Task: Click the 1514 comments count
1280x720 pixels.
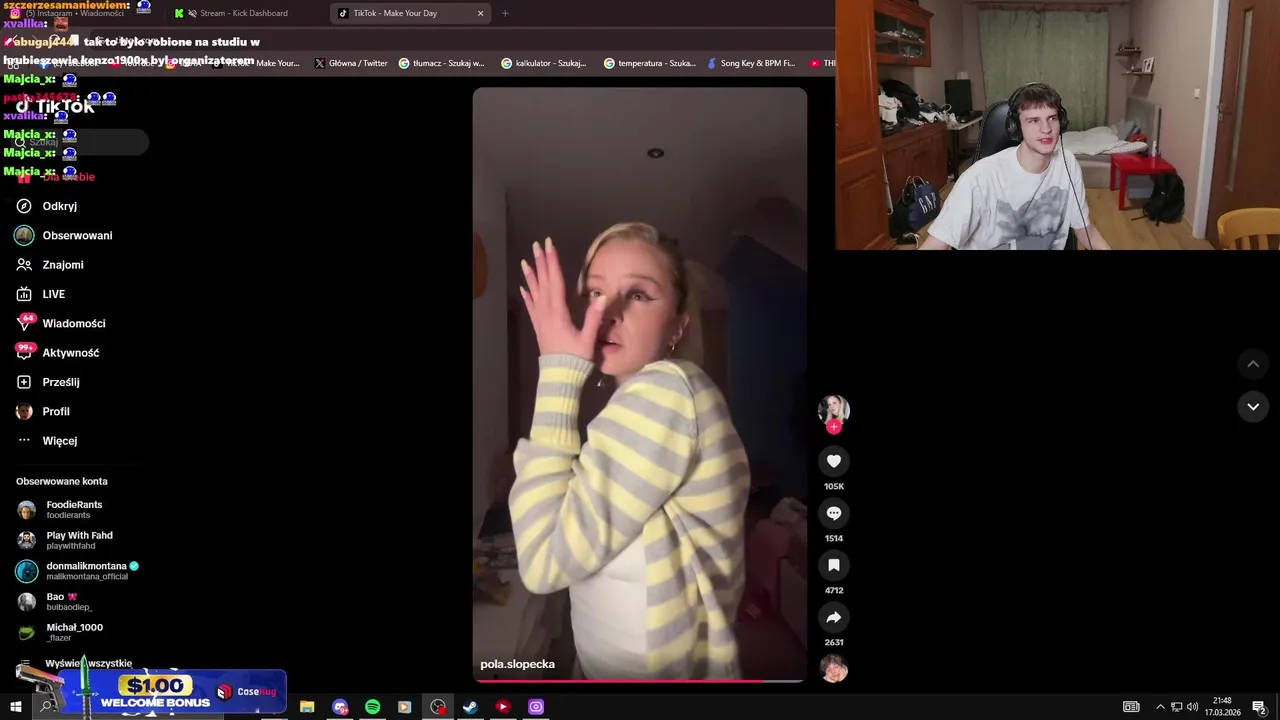Action: pos(833,538)
